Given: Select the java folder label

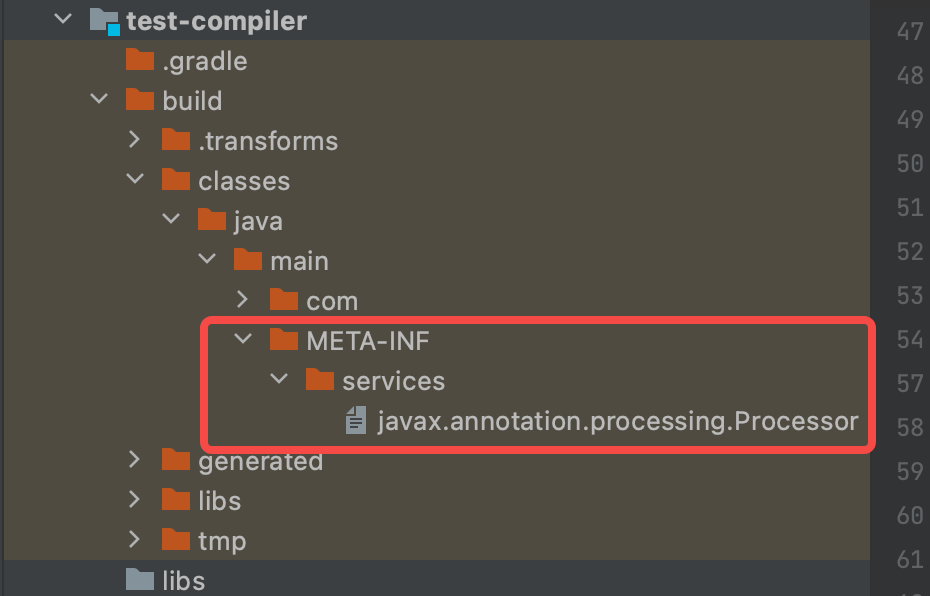Looking at the screenshot, I should tap(258, 221).
